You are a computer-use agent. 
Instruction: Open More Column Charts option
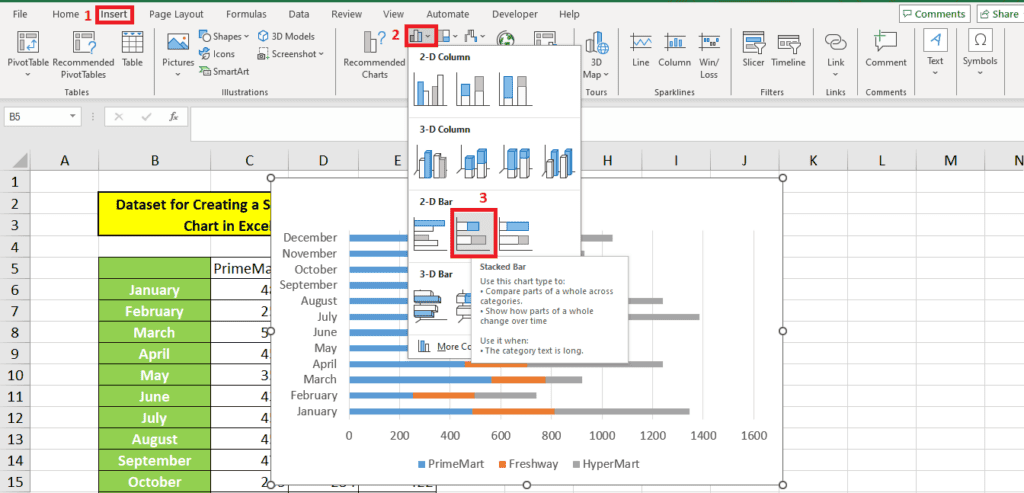444,347
